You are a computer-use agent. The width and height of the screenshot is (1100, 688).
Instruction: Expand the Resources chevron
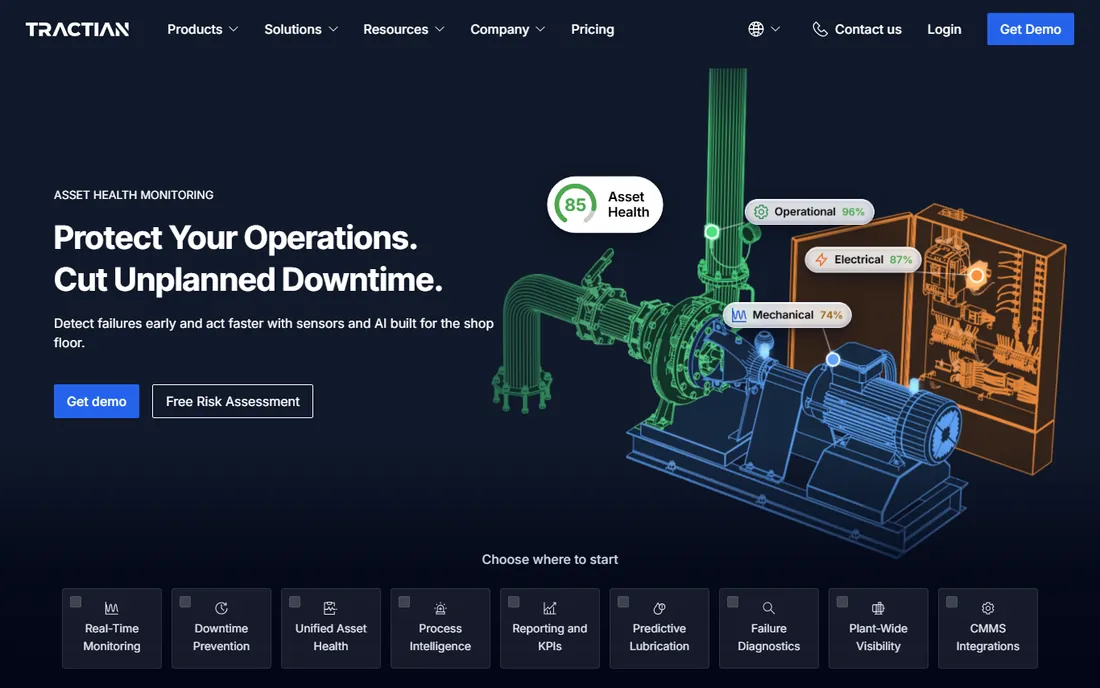coord(440,29)
